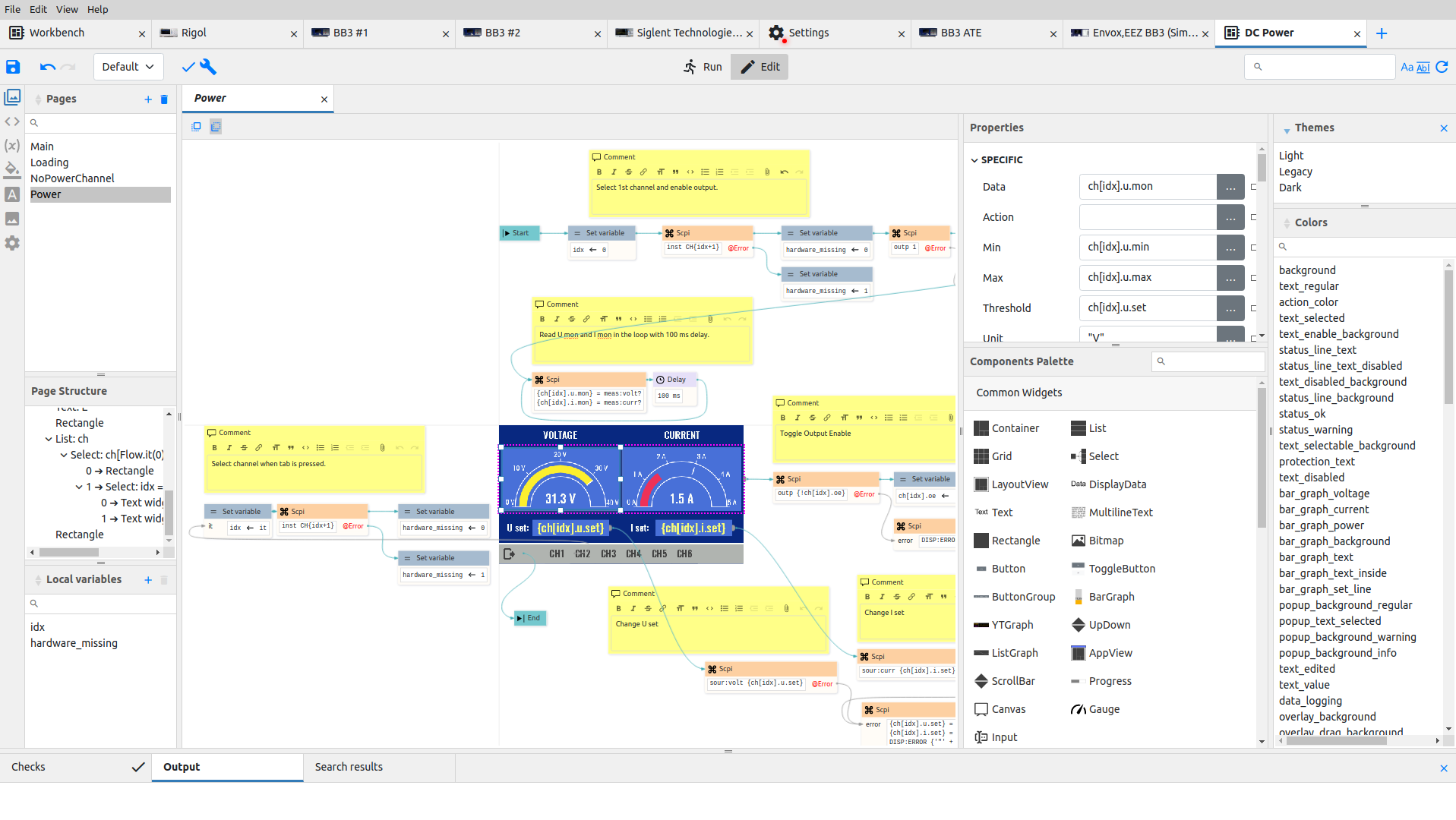1456x820 pixels.
Task: Select the Bitmap widget in palette
Action: point(1097,541)
